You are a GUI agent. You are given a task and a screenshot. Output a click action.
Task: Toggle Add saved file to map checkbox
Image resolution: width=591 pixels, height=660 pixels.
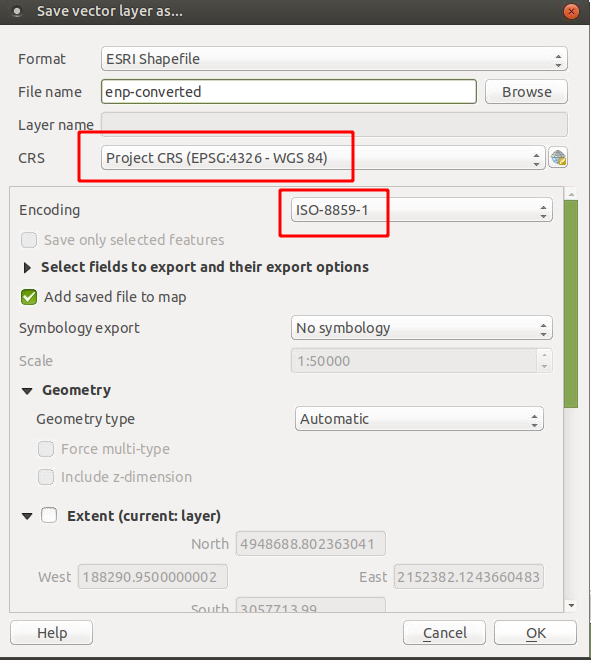coord(29,297)
